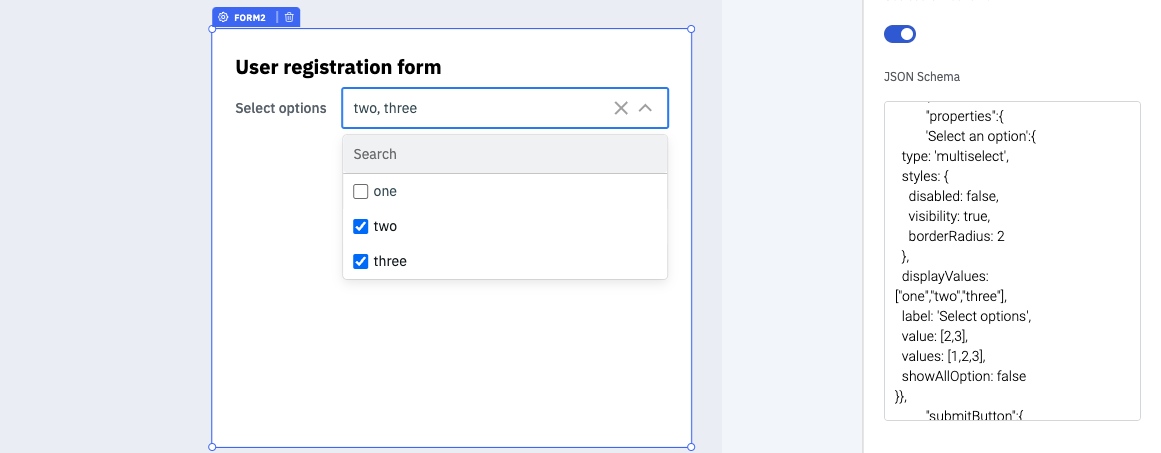Click bottom-left resize handle of form
The width and height of the screenshot is (1161, 453).
[x=212, y=447]
